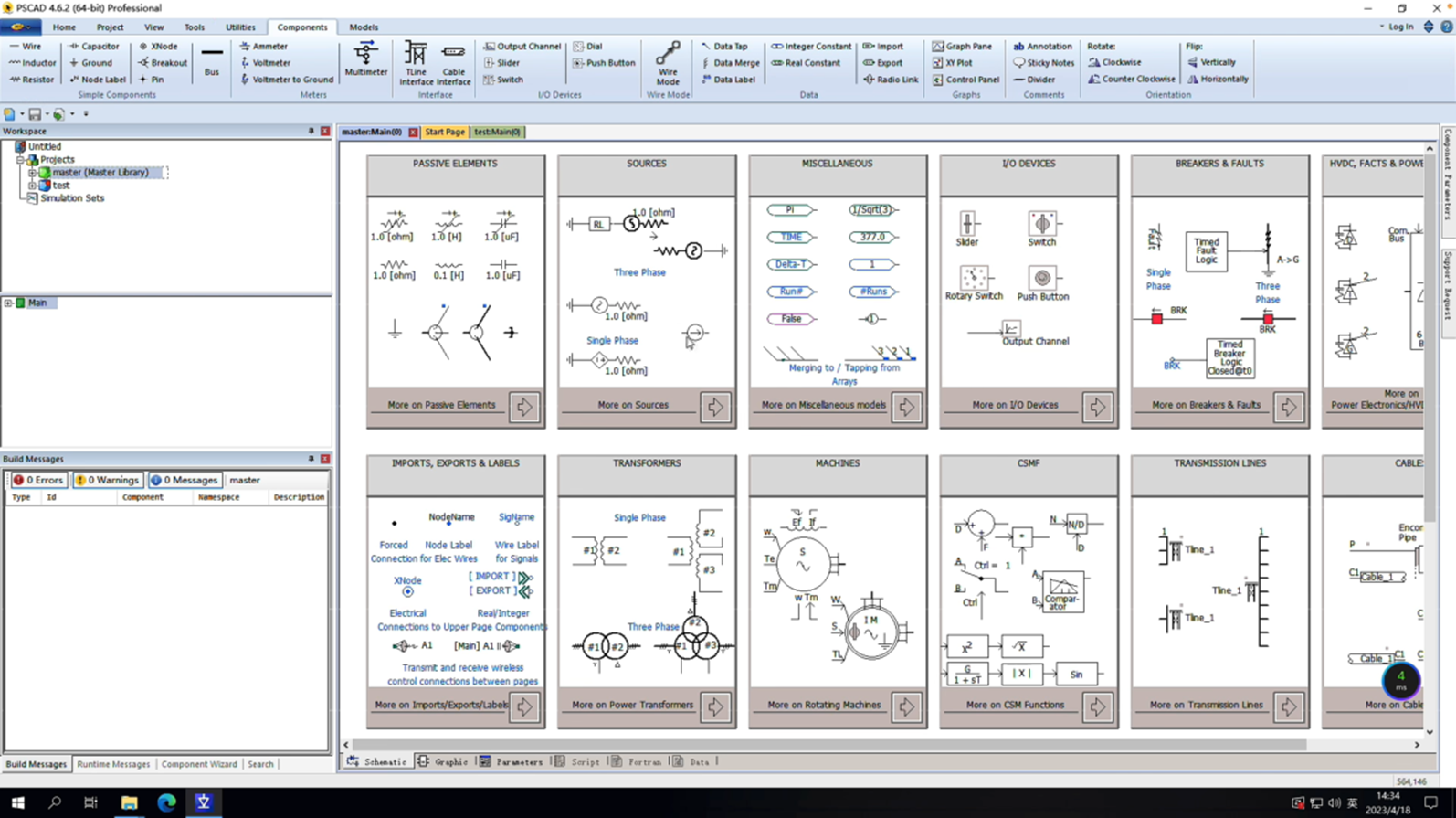Screen dimensions: 1456x818
Task: Add a Node Label
Action: coord(98,80)
